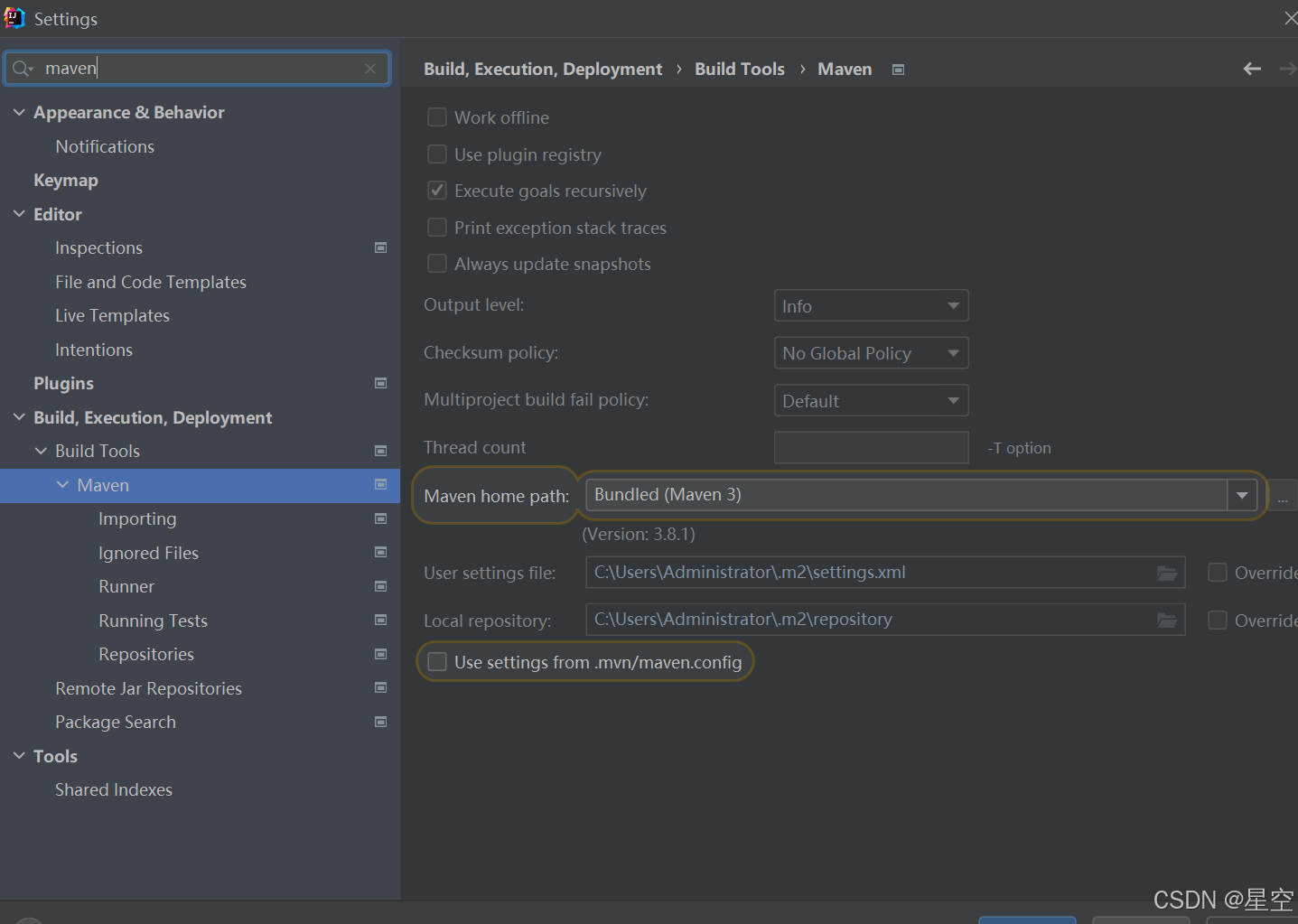Enable Use plugin registry checkbox

tap(437, 154)
